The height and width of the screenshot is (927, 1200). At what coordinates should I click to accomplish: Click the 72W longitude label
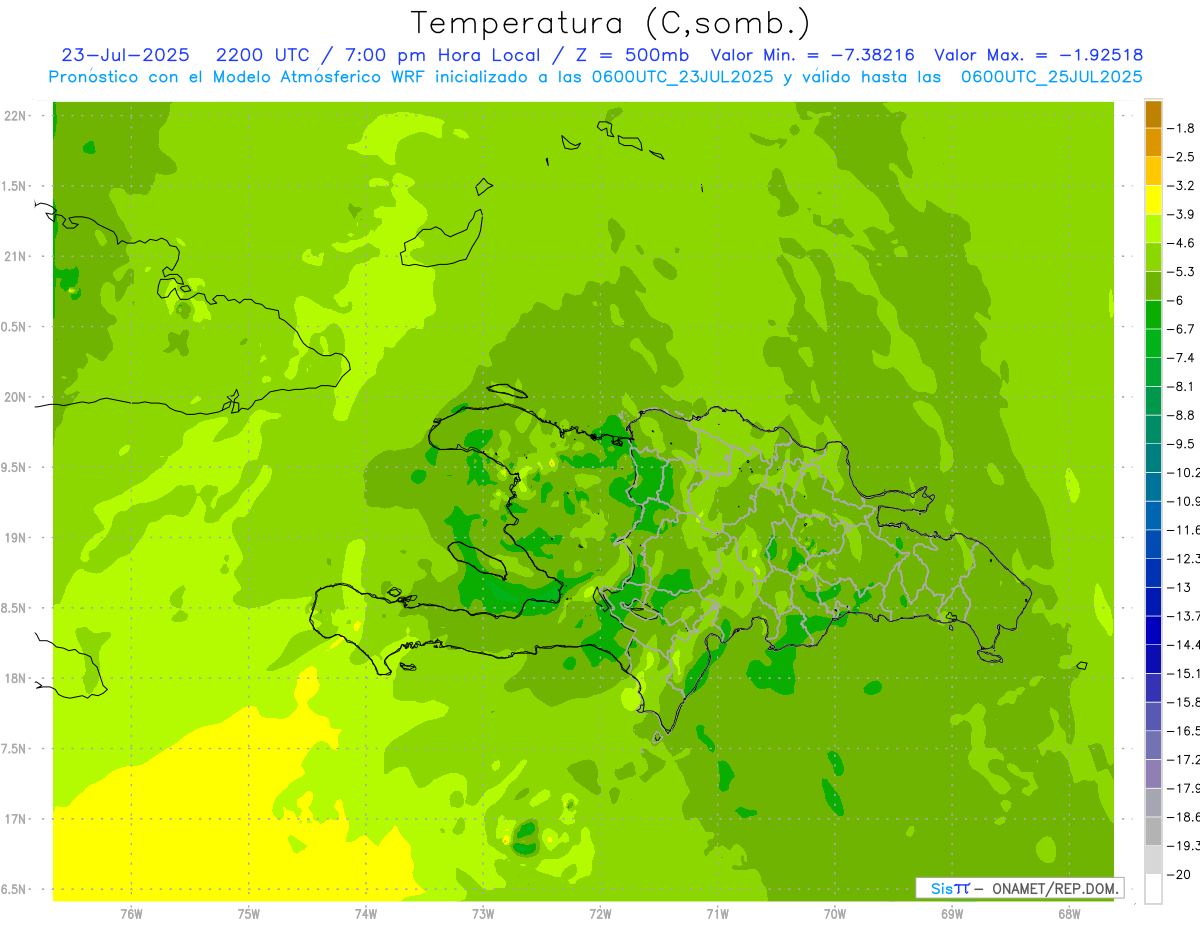tap(600, 914)
